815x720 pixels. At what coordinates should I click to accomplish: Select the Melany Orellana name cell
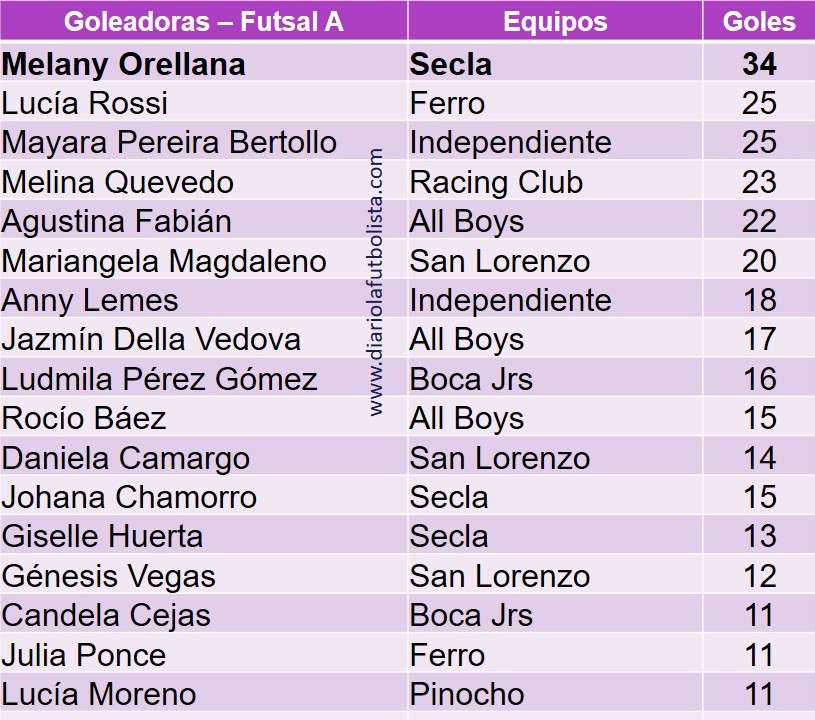124,64
